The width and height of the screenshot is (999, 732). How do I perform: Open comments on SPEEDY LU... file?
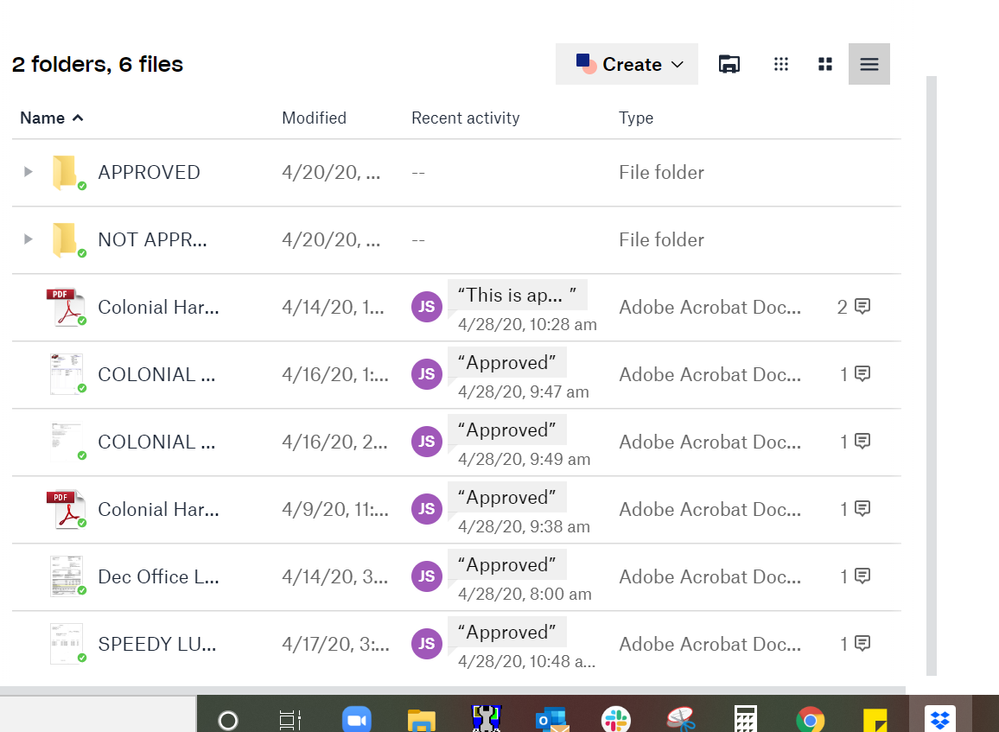pos(856,643)
